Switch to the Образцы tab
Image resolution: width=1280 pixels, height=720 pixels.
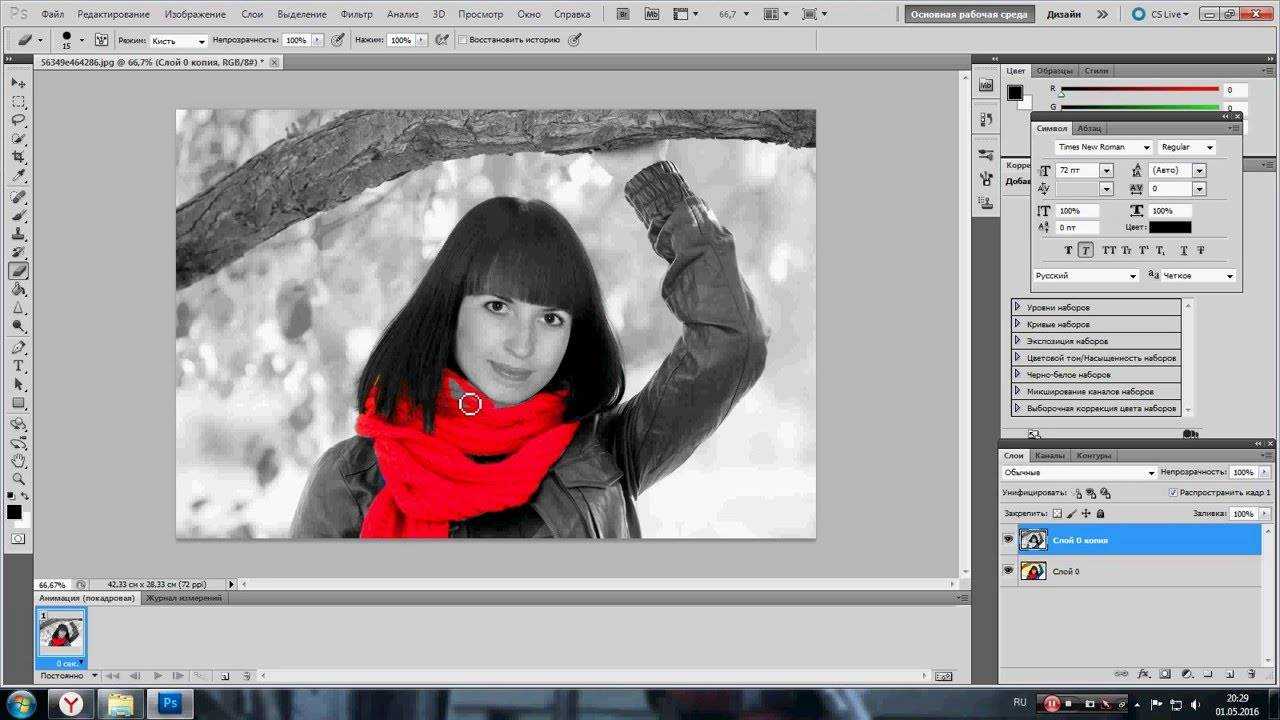pos(1054,71)
